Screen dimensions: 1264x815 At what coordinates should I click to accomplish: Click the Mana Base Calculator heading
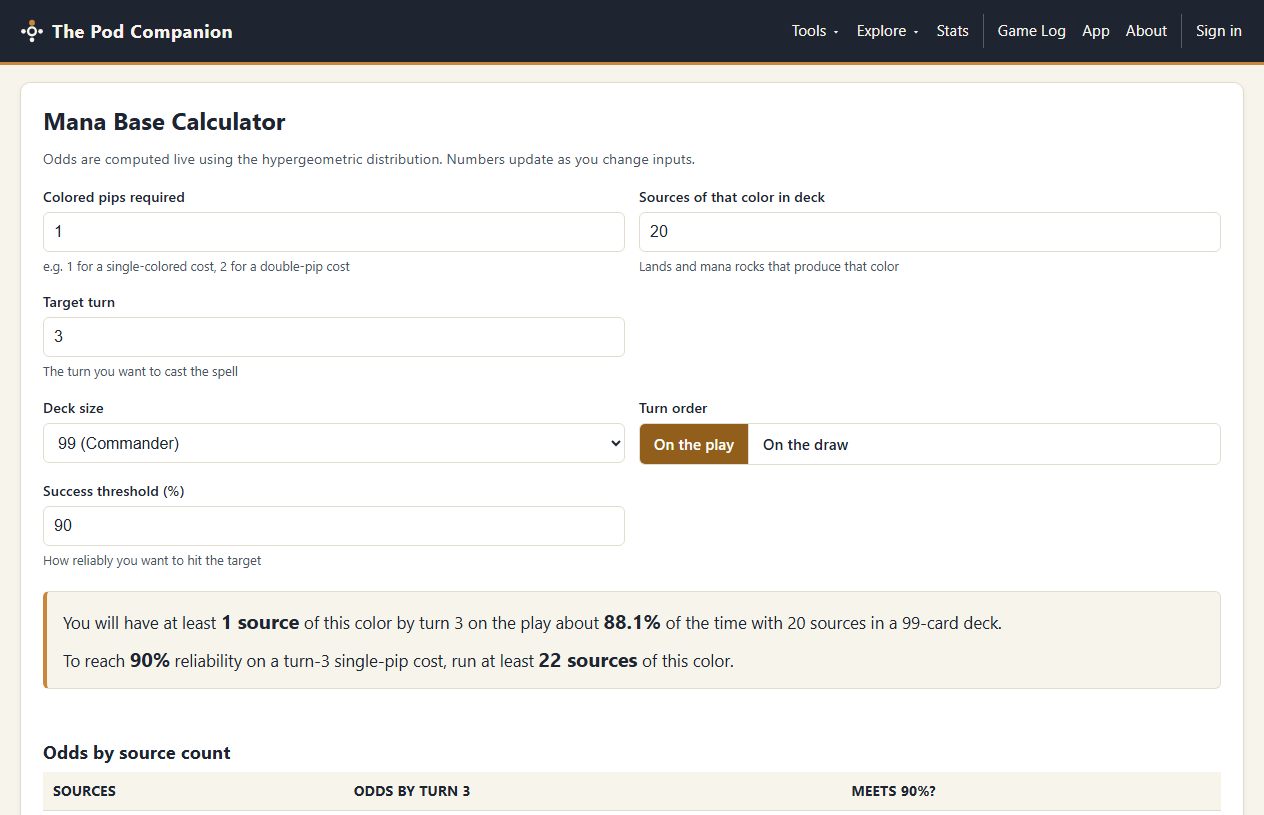164,122
